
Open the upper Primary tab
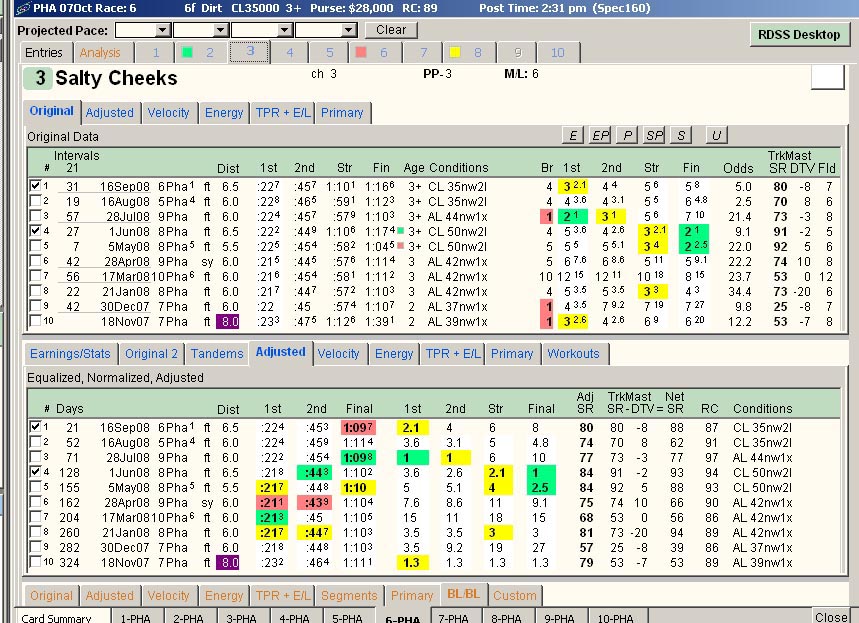pyautogui.click(x=342, y=113)
